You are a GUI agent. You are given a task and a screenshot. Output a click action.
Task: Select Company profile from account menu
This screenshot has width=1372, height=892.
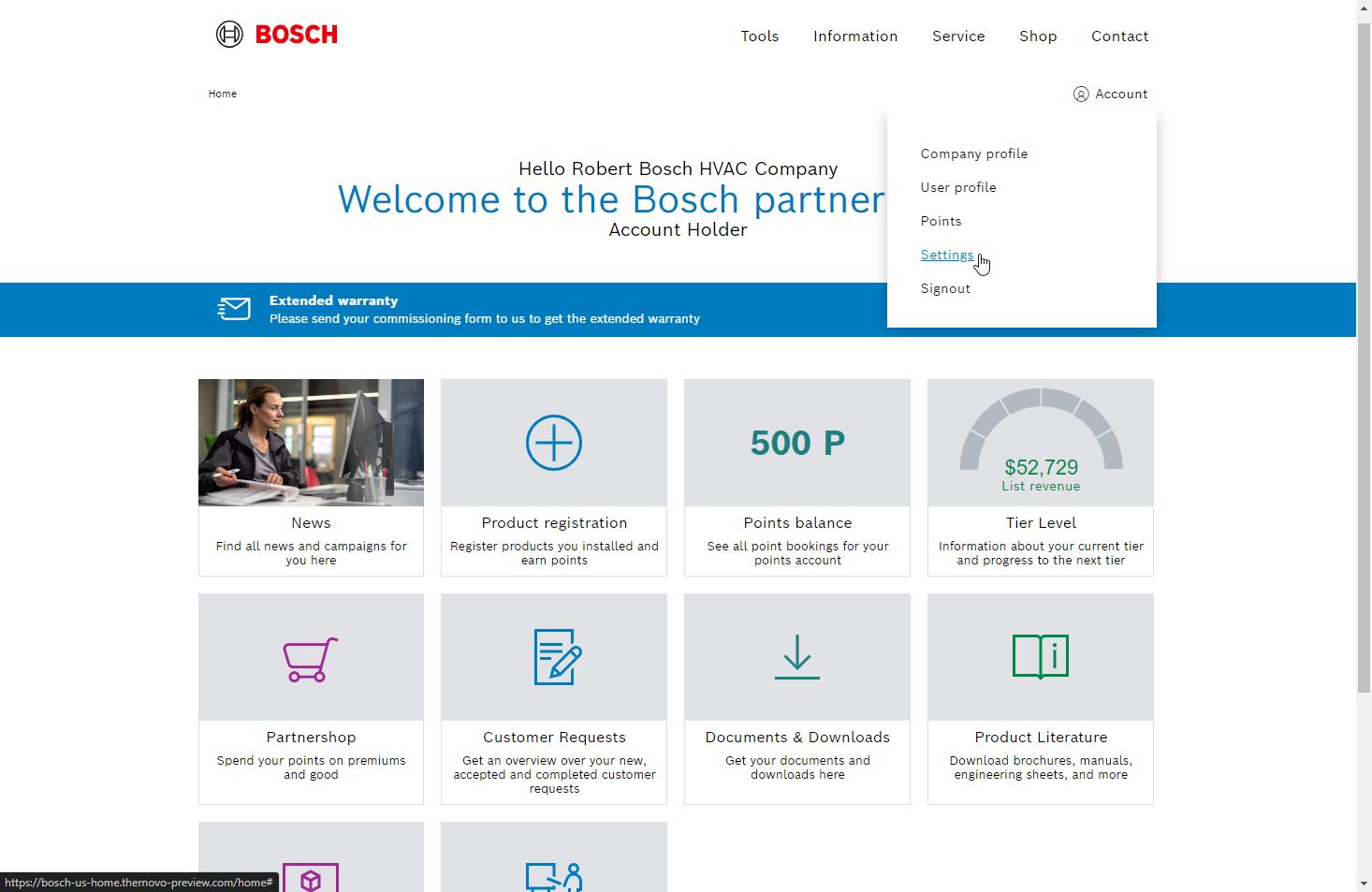click(974, 154)
